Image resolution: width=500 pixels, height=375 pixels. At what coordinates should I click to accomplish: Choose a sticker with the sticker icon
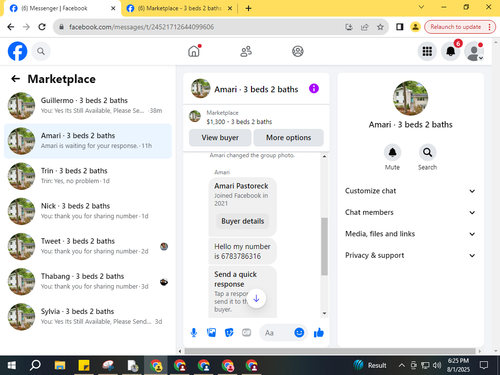pyautogui.click(x=229, y=333)
